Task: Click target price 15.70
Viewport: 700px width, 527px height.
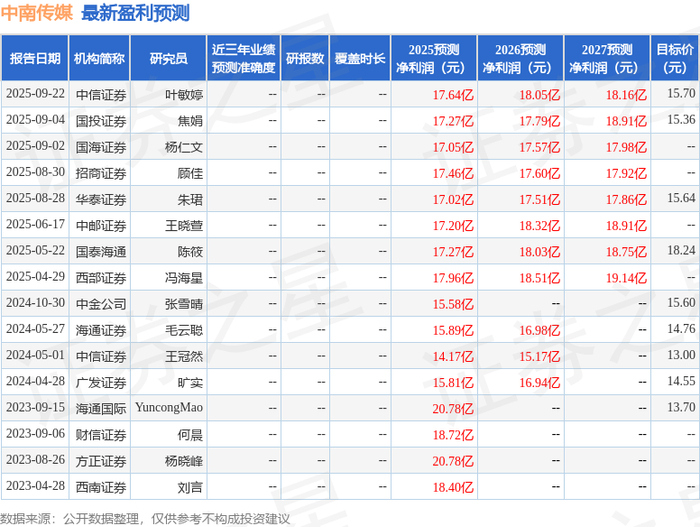Action: (x=681, y=93)
